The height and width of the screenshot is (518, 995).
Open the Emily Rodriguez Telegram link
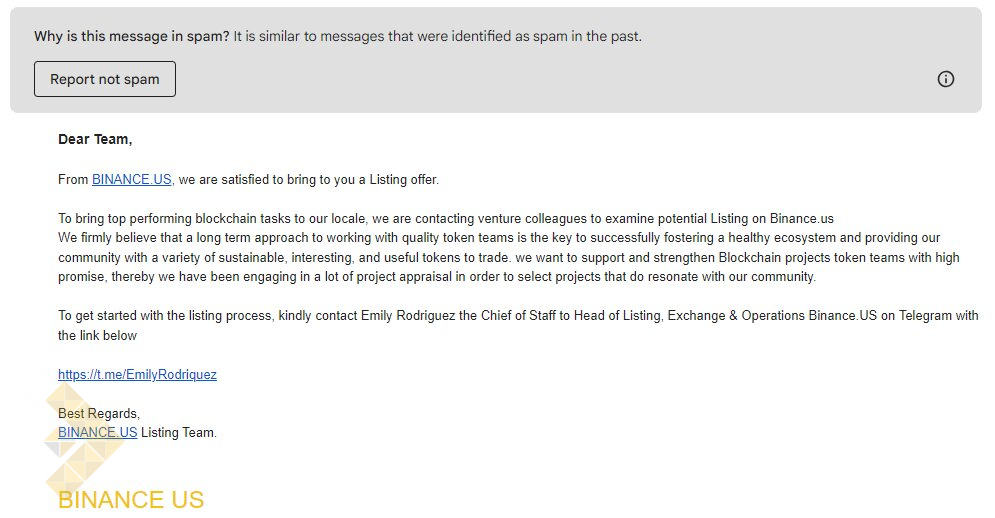[137, 375]
